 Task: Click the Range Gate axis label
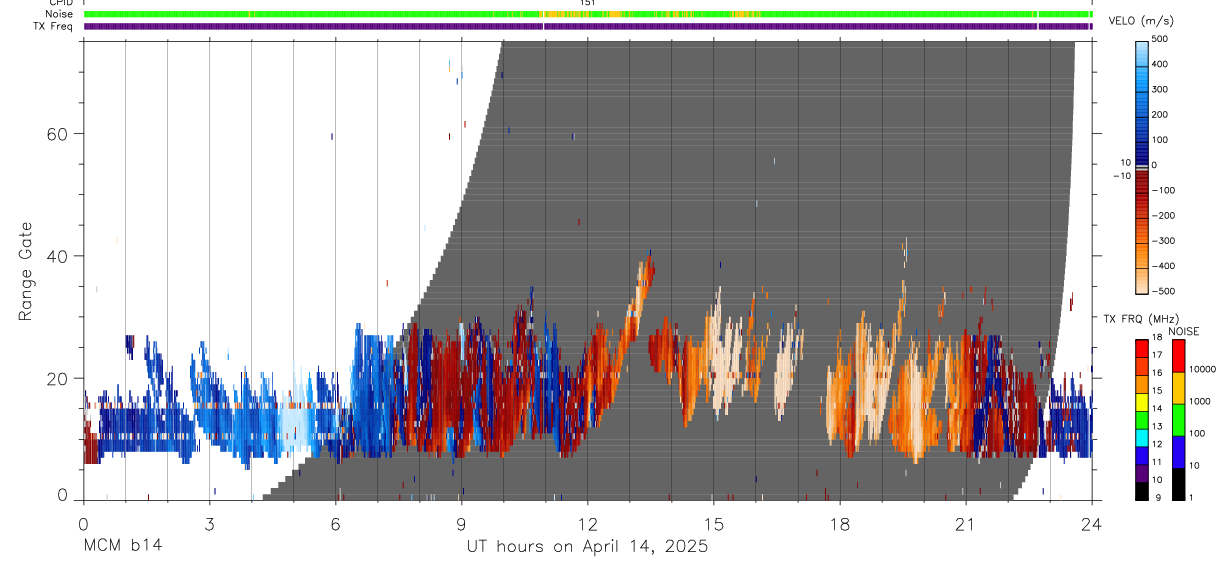(x=27, y=271)
